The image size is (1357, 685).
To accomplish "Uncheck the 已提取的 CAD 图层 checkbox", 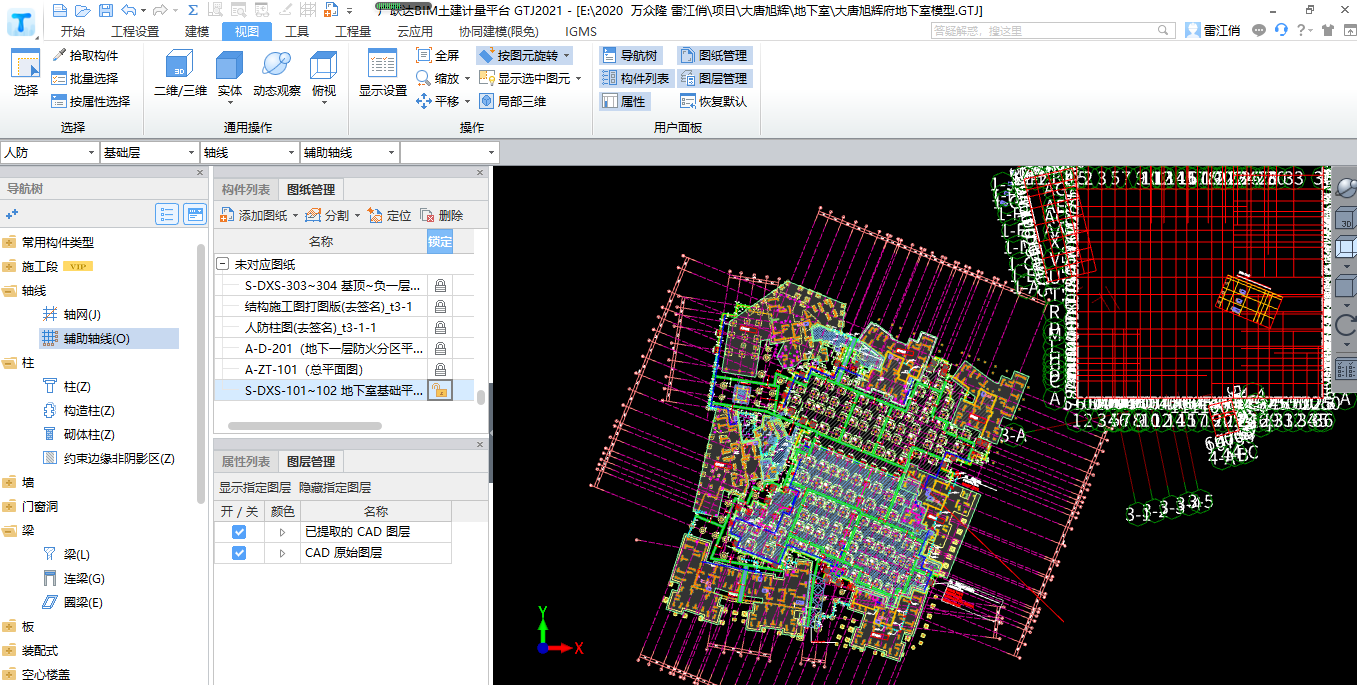I will click(x=239, y=532).
